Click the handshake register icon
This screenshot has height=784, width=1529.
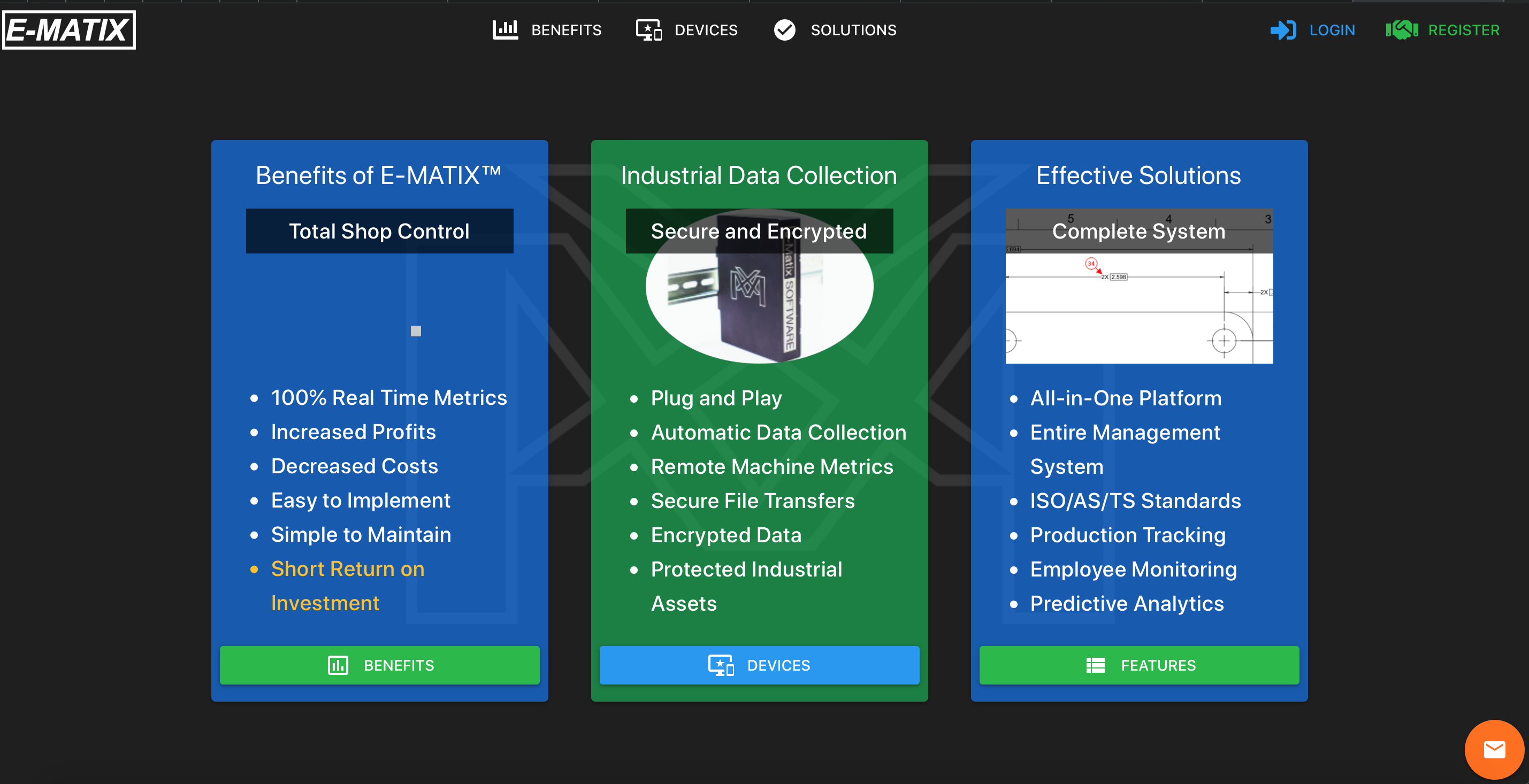(x=1402, y=29)
